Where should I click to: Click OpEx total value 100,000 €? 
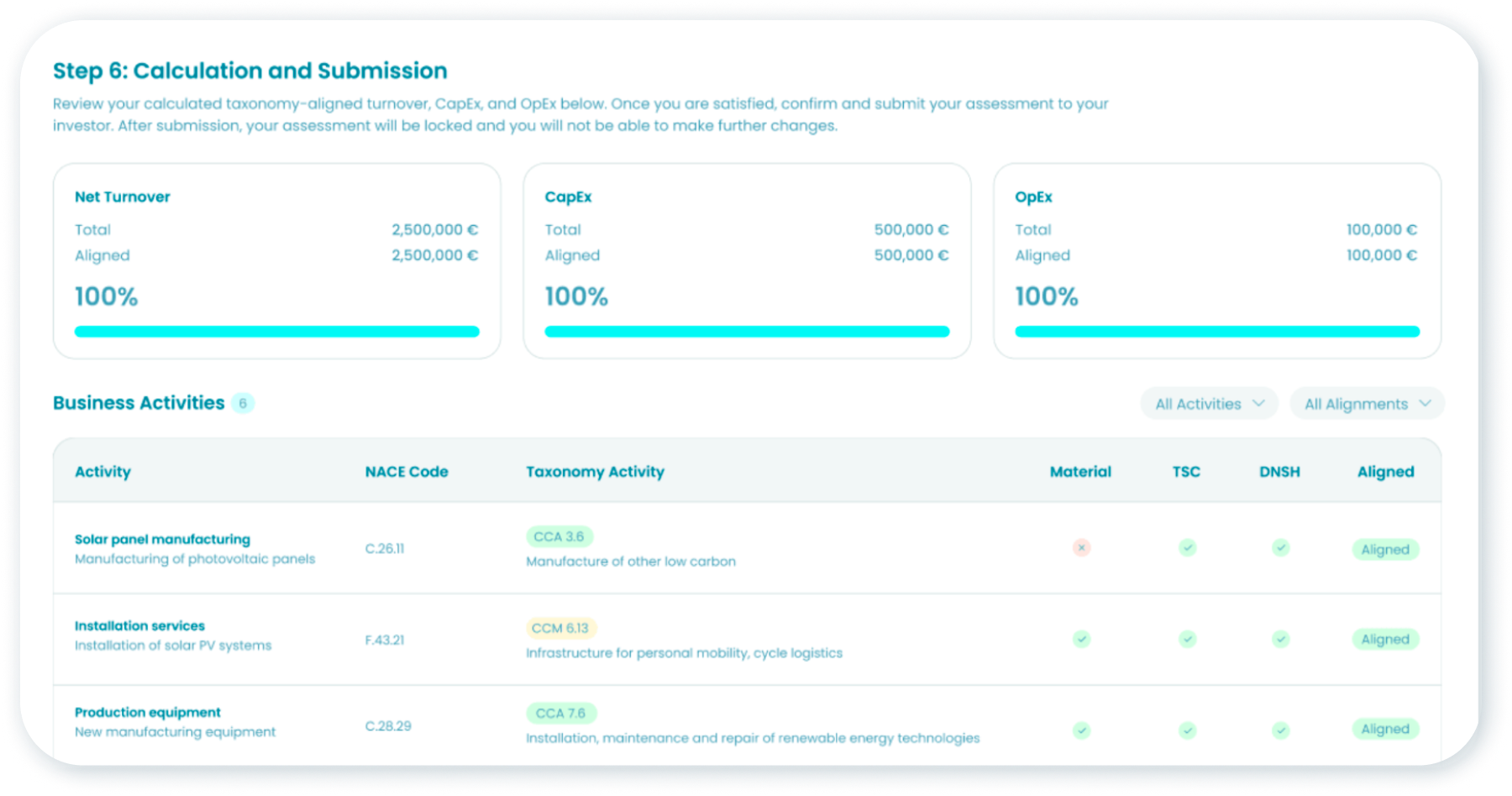click(1382, 229)
